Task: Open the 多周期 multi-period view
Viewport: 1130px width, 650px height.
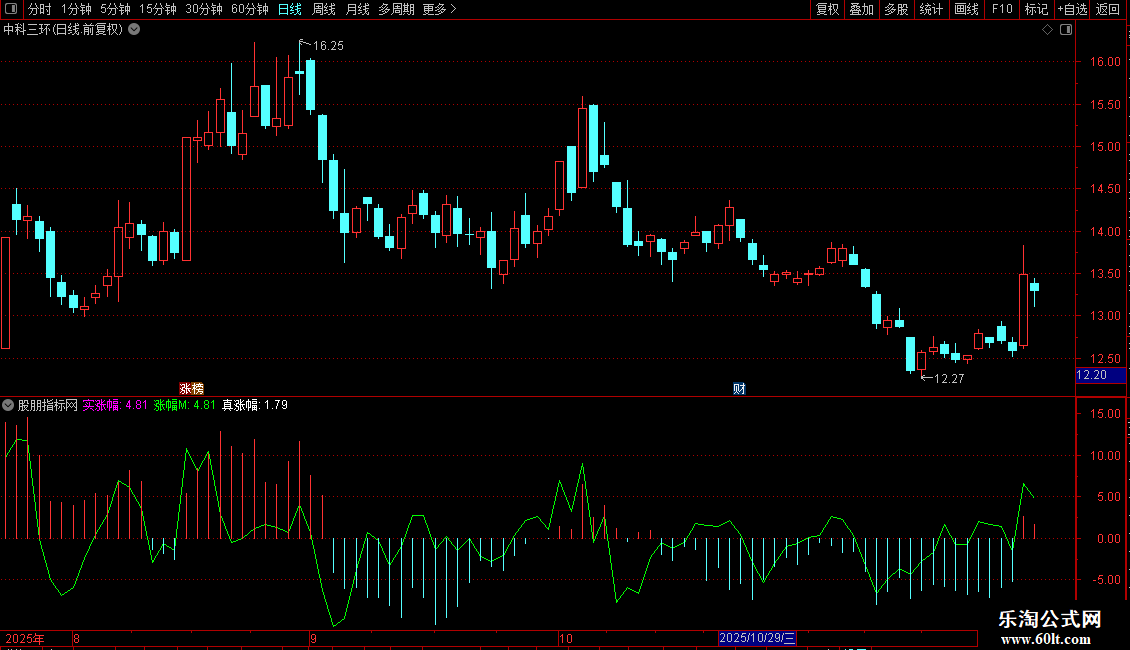Action: [396, 9]
